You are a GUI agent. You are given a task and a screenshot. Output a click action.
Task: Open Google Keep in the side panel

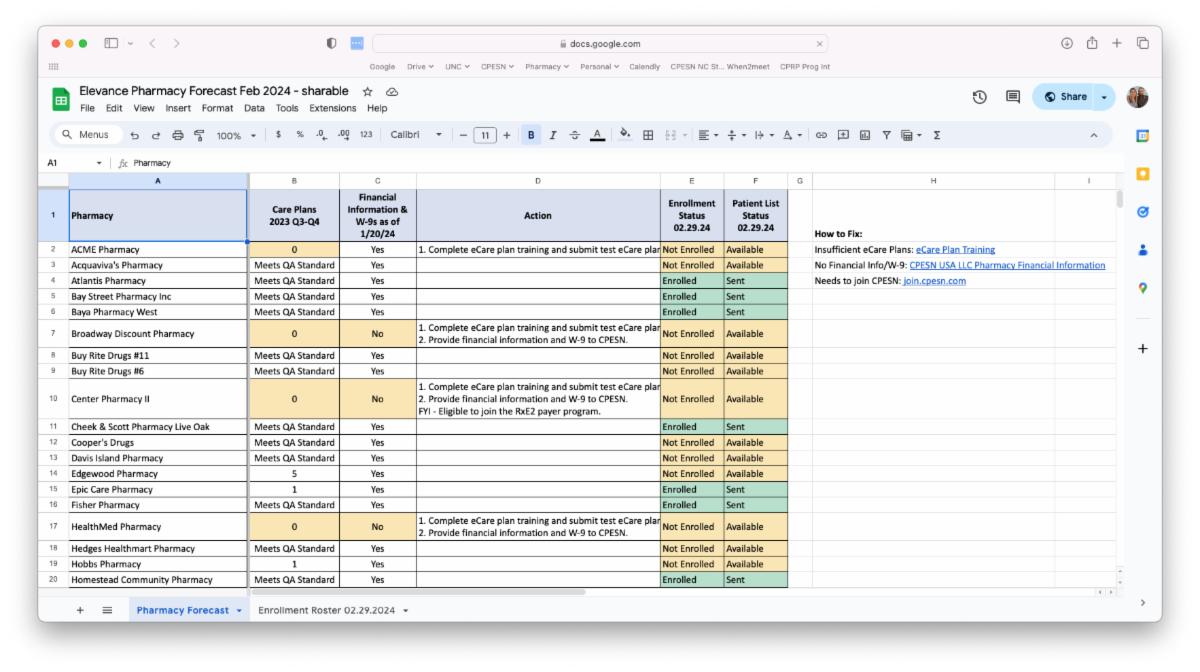pos(1142,174)
